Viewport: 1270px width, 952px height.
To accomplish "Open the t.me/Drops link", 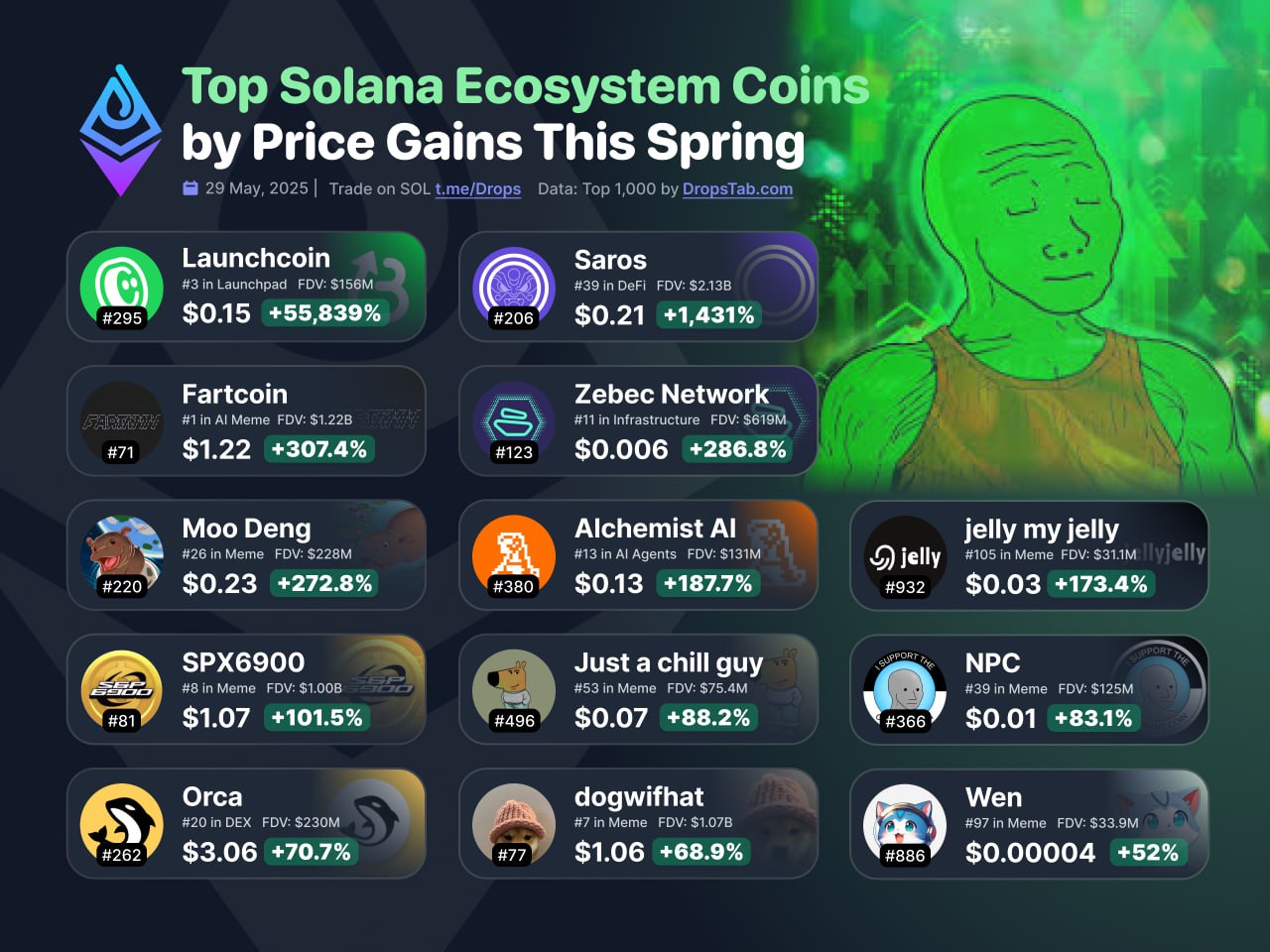I will point(477,188).
